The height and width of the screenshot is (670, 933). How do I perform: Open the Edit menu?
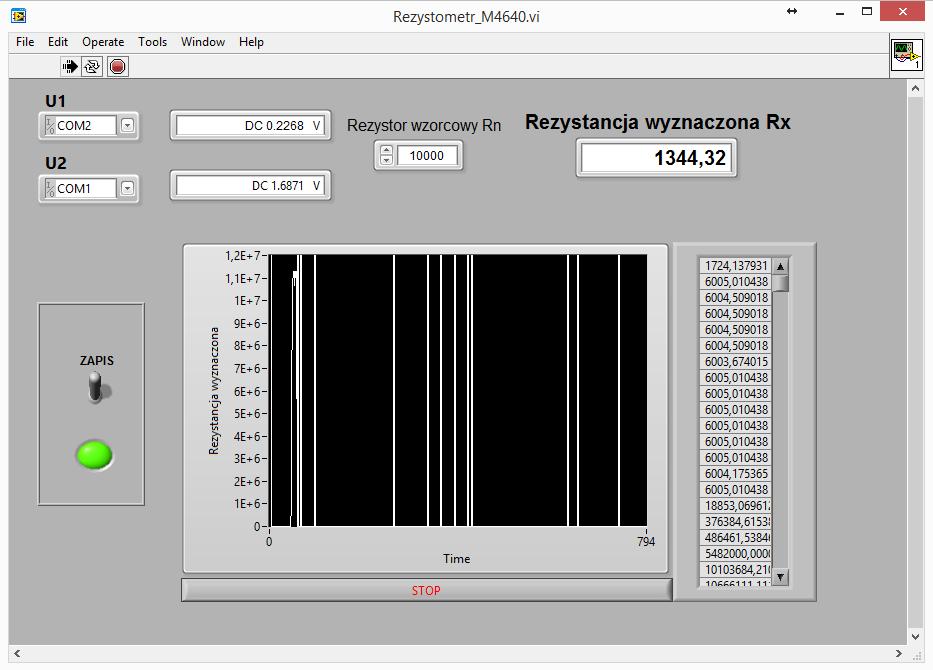click(58, 42)
